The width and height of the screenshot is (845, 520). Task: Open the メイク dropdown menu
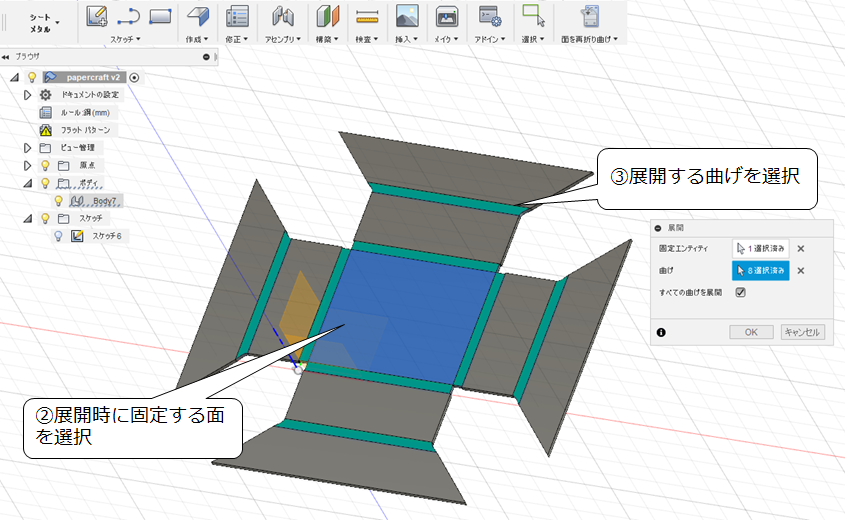click(446, 39)
